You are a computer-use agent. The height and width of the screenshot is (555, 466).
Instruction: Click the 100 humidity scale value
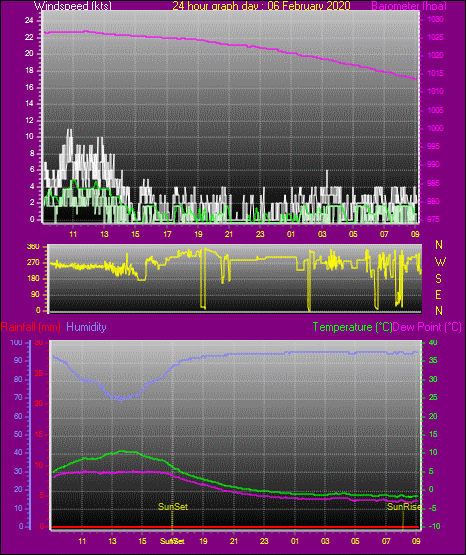(16, 343)
